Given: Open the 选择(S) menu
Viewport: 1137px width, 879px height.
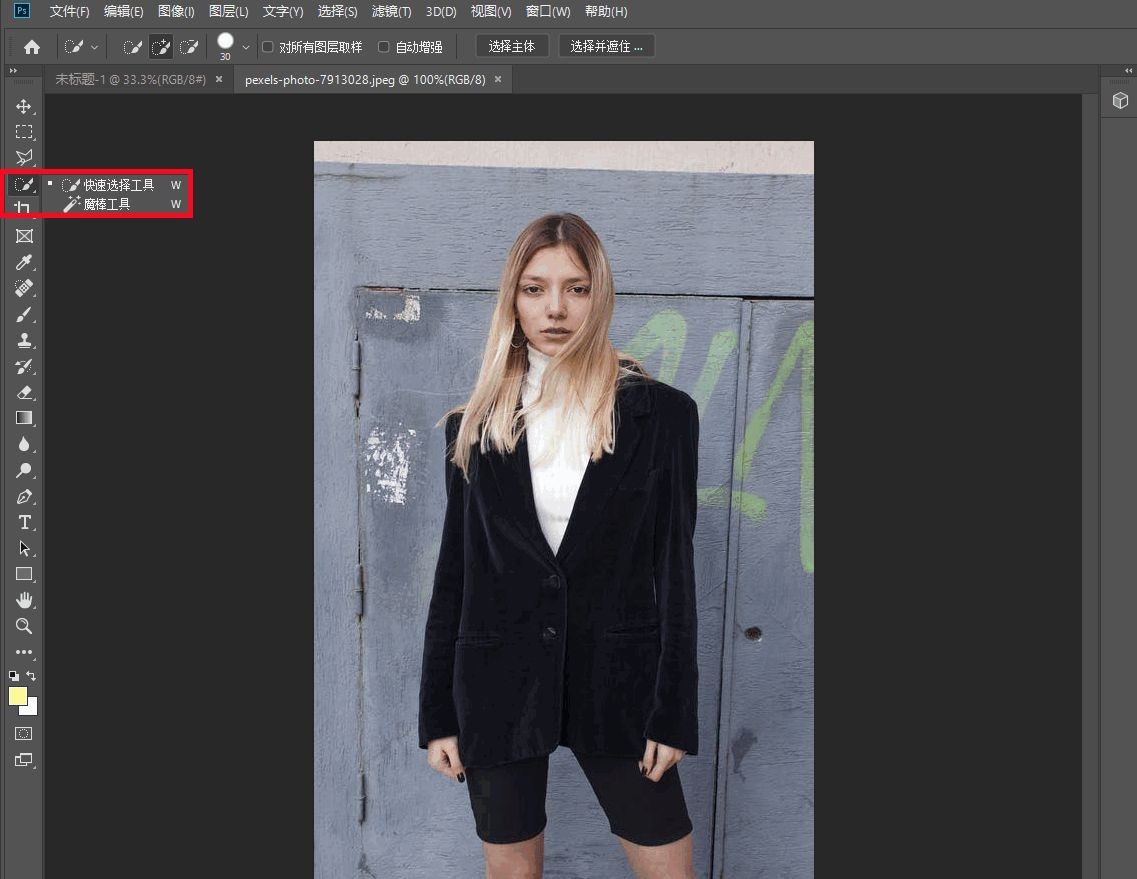Looking at the screenshot, I should click(337, 11).
